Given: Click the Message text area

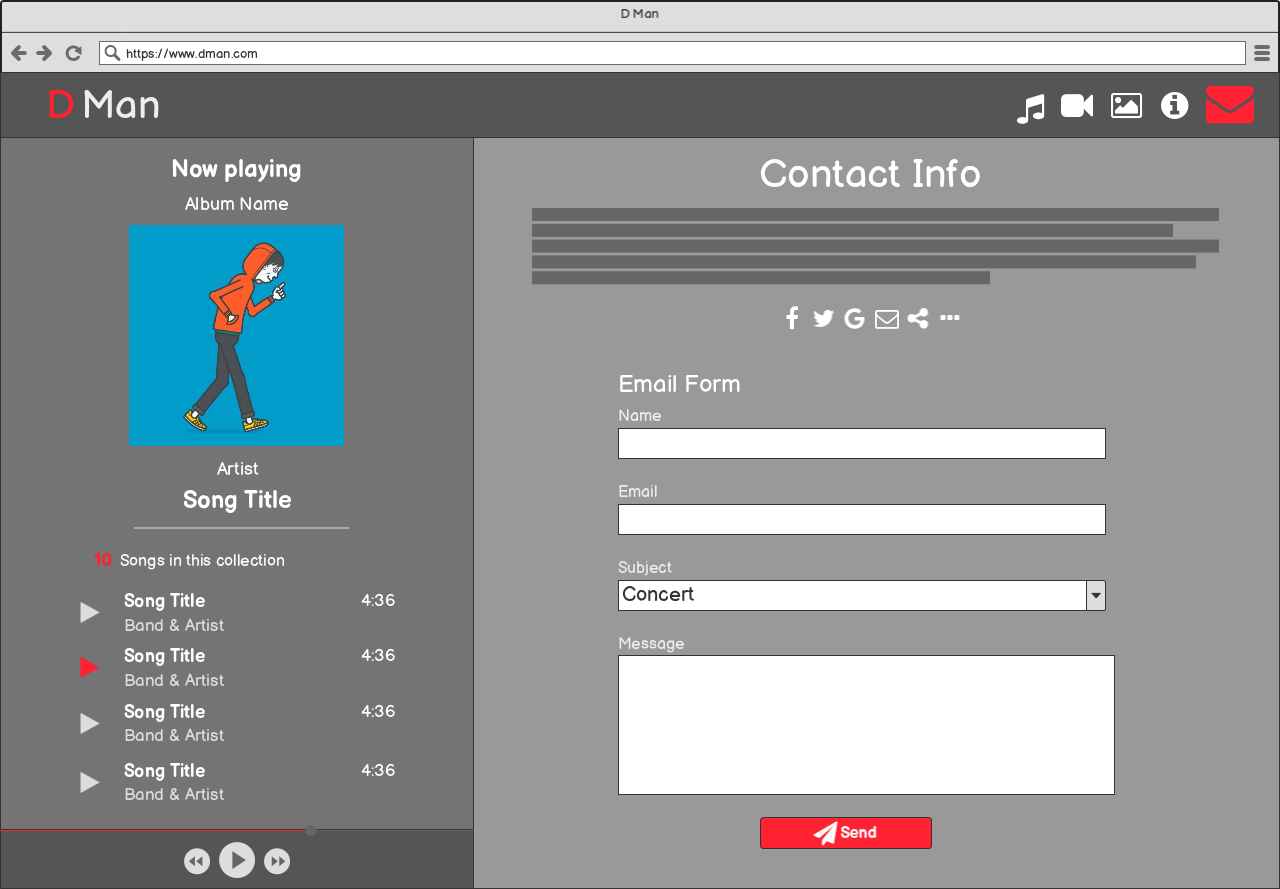Looking at the screenshot, I should 866,725.
